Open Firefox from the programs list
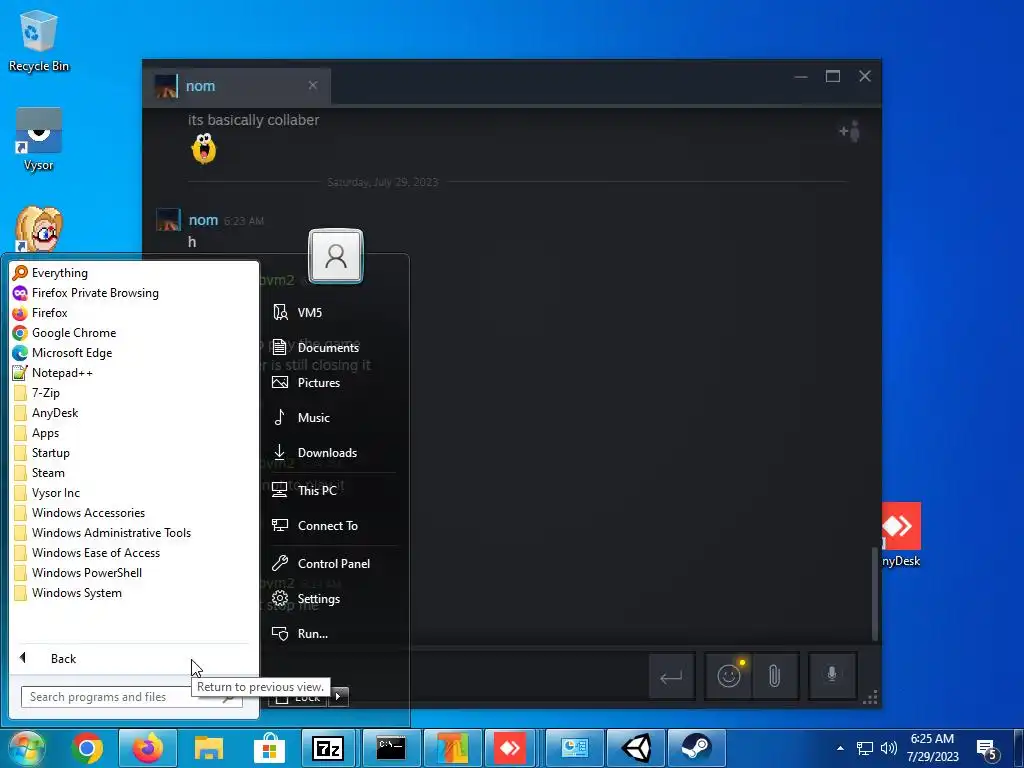The image size is (1024, 768). pyautogui.click(x=134, y=313)
